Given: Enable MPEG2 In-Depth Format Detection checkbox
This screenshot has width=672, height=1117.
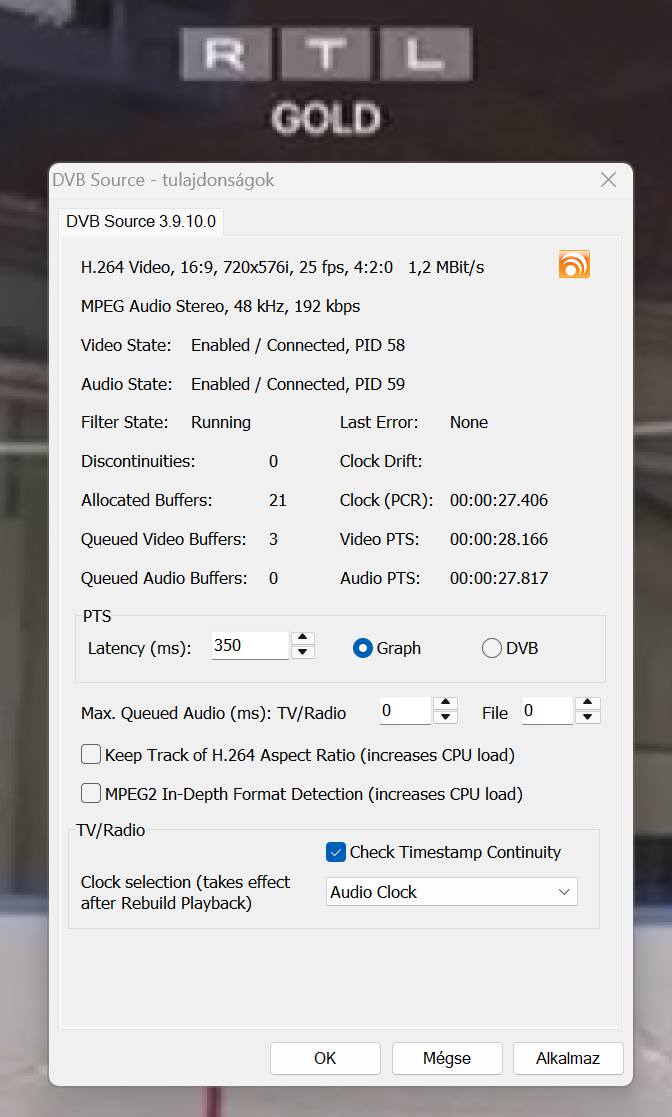Looking at the screenshot, I should (91, 794).
